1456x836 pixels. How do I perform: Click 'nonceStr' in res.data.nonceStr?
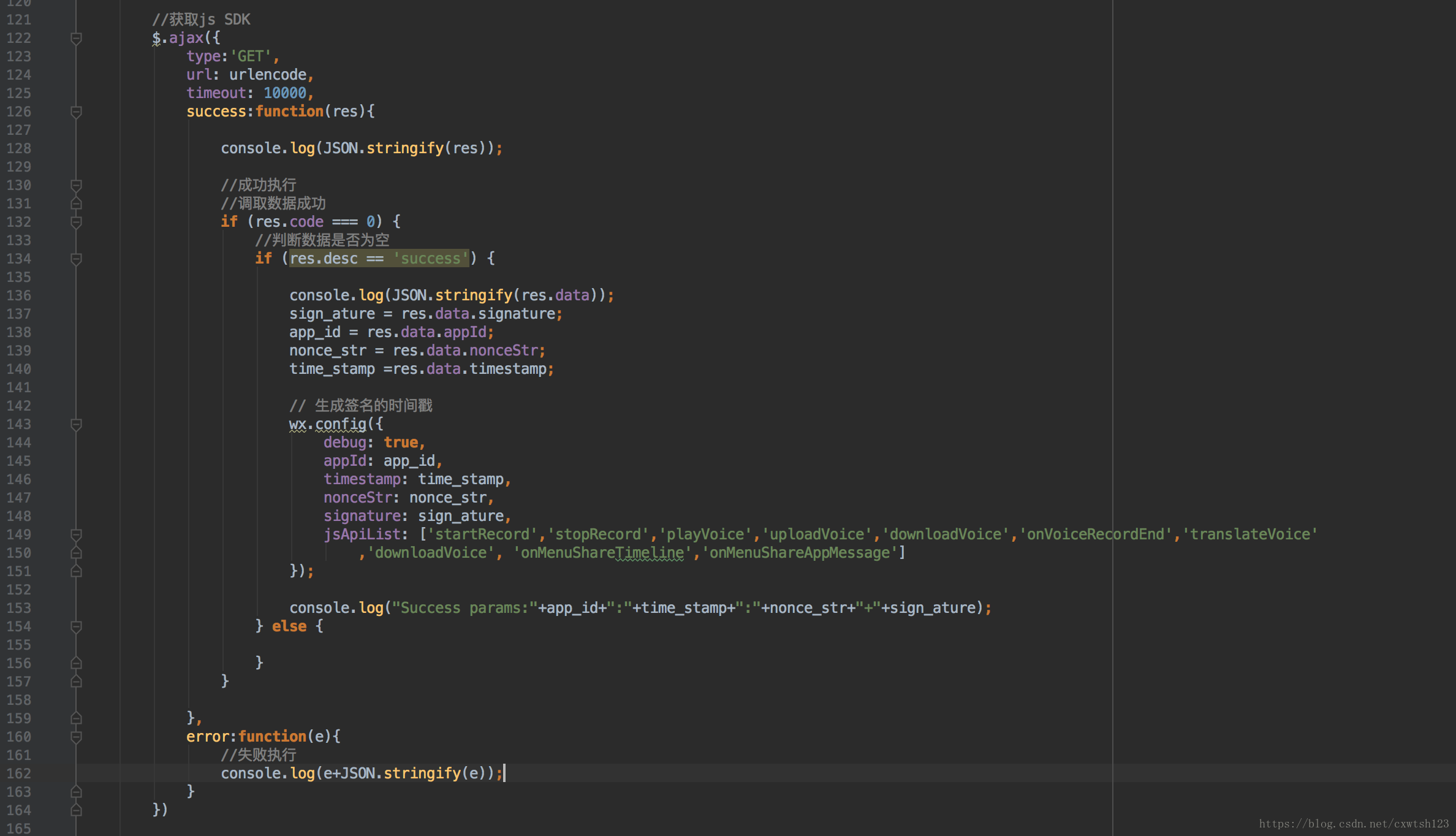(504, 351)
